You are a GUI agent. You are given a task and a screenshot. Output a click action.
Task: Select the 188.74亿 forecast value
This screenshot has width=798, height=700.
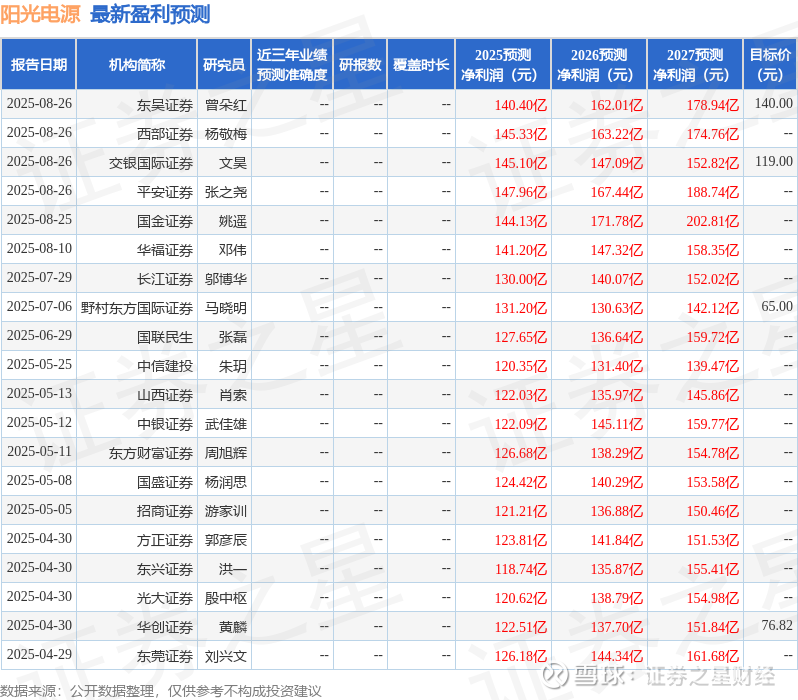tap(713, 192)
